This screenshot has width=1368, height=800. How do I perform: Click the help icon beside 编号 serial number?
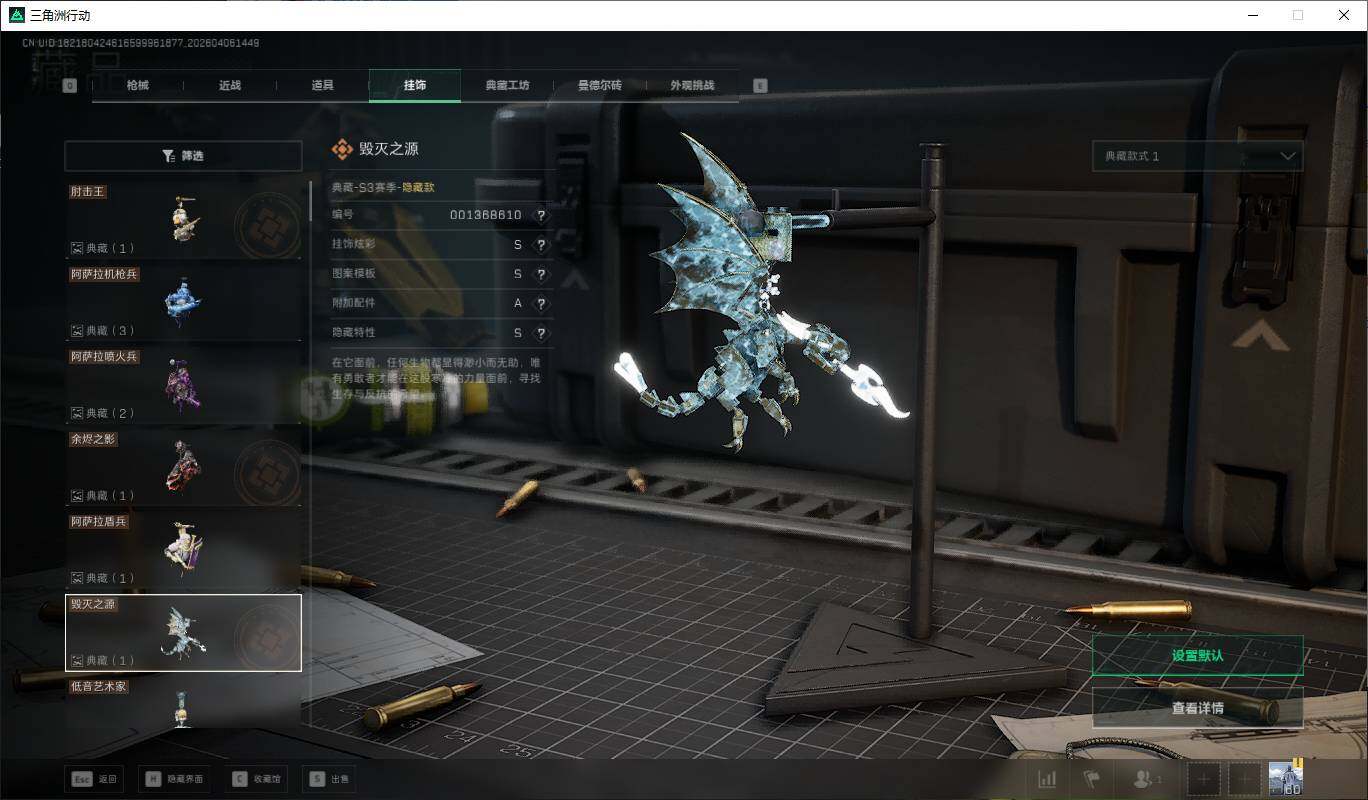point(541,215)
